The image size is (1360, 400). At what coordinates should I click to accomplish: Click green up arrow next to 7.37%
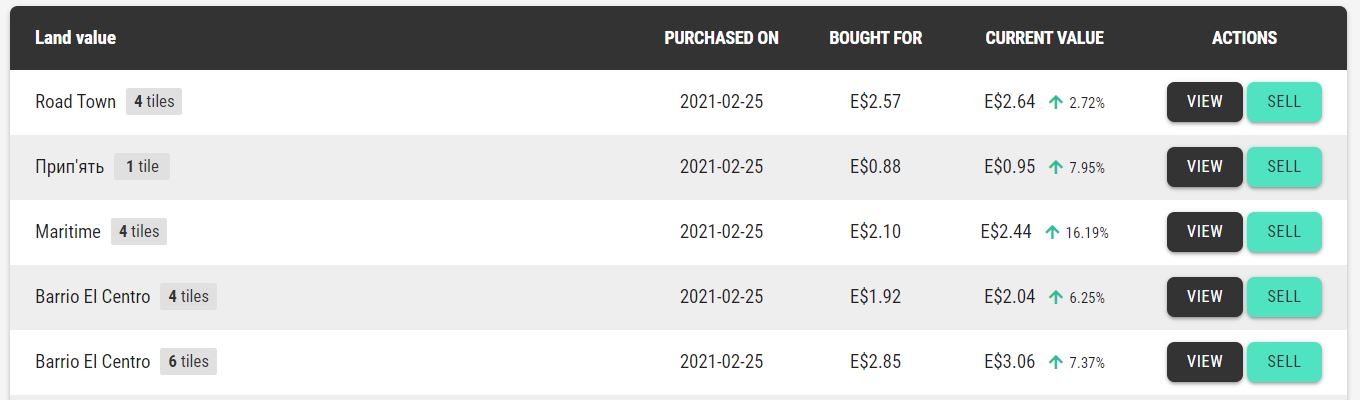1056,362
